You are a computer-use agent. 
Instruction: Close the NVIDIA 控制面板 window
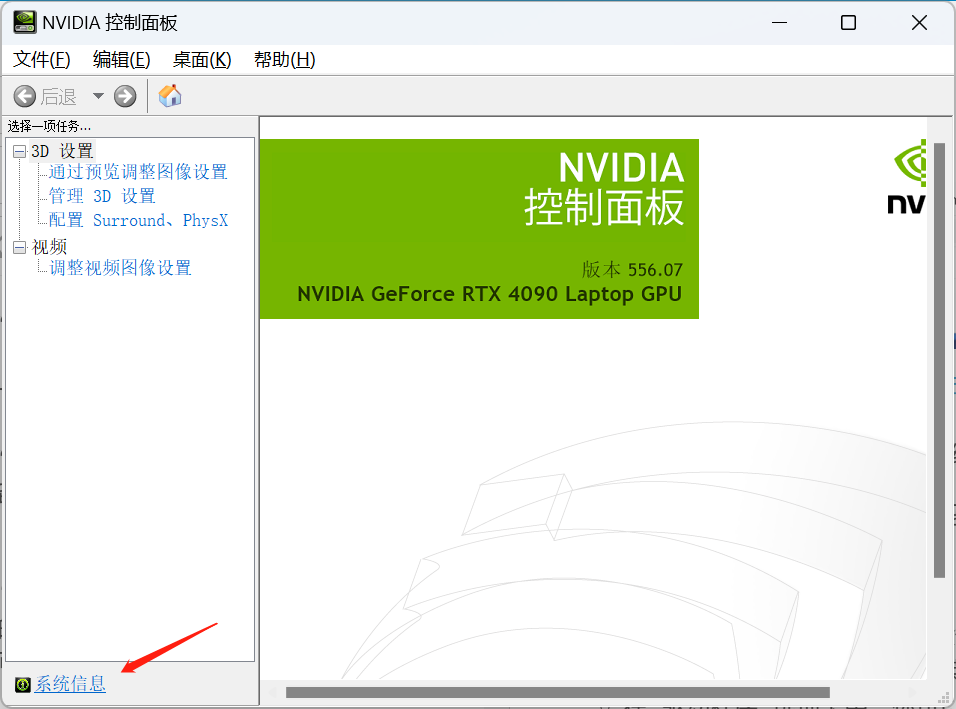pos(919,23)
